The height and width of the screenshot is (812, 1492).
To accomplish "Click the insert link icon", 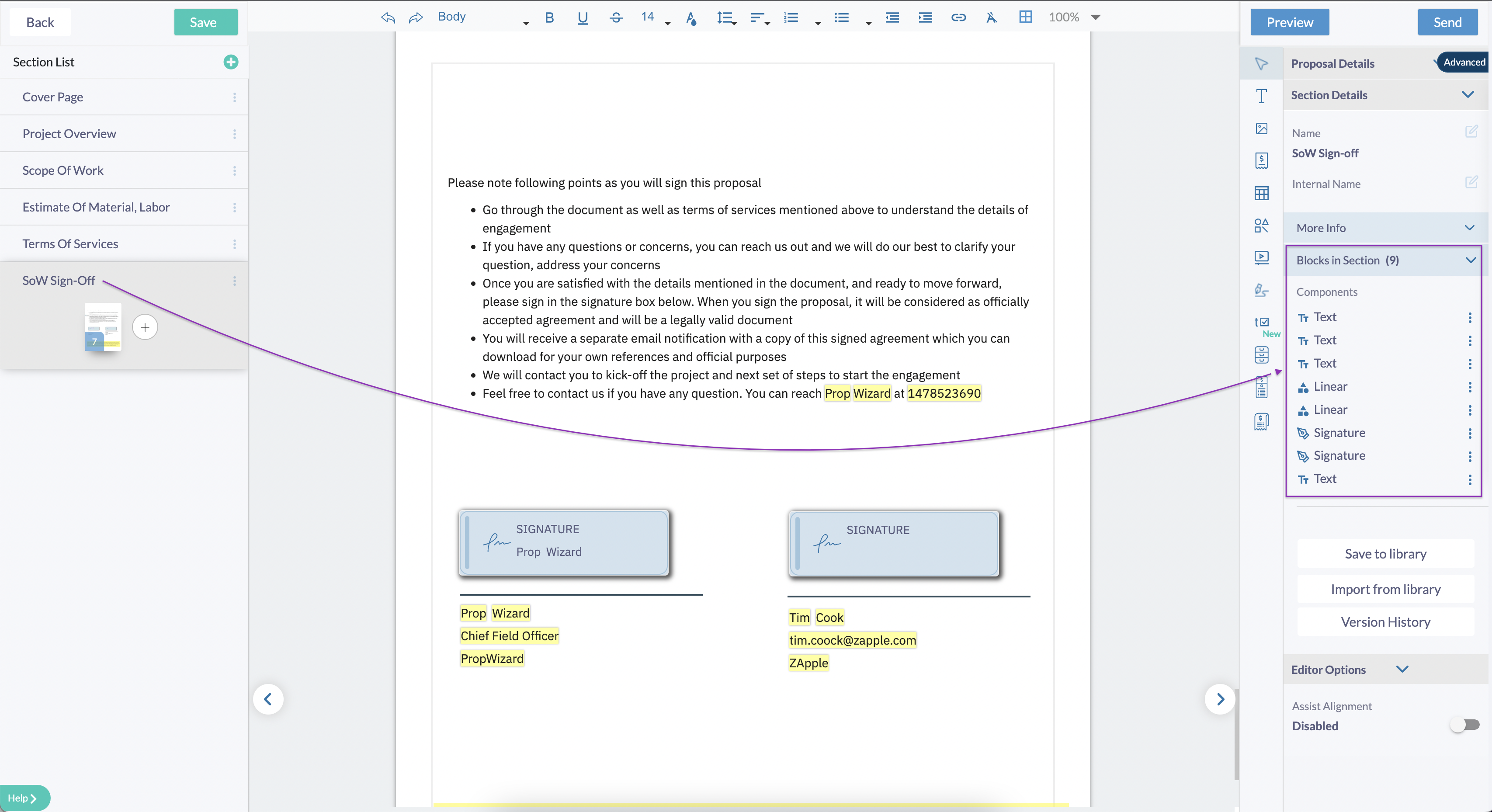I will pyautogui.click(x=958, y=17).
